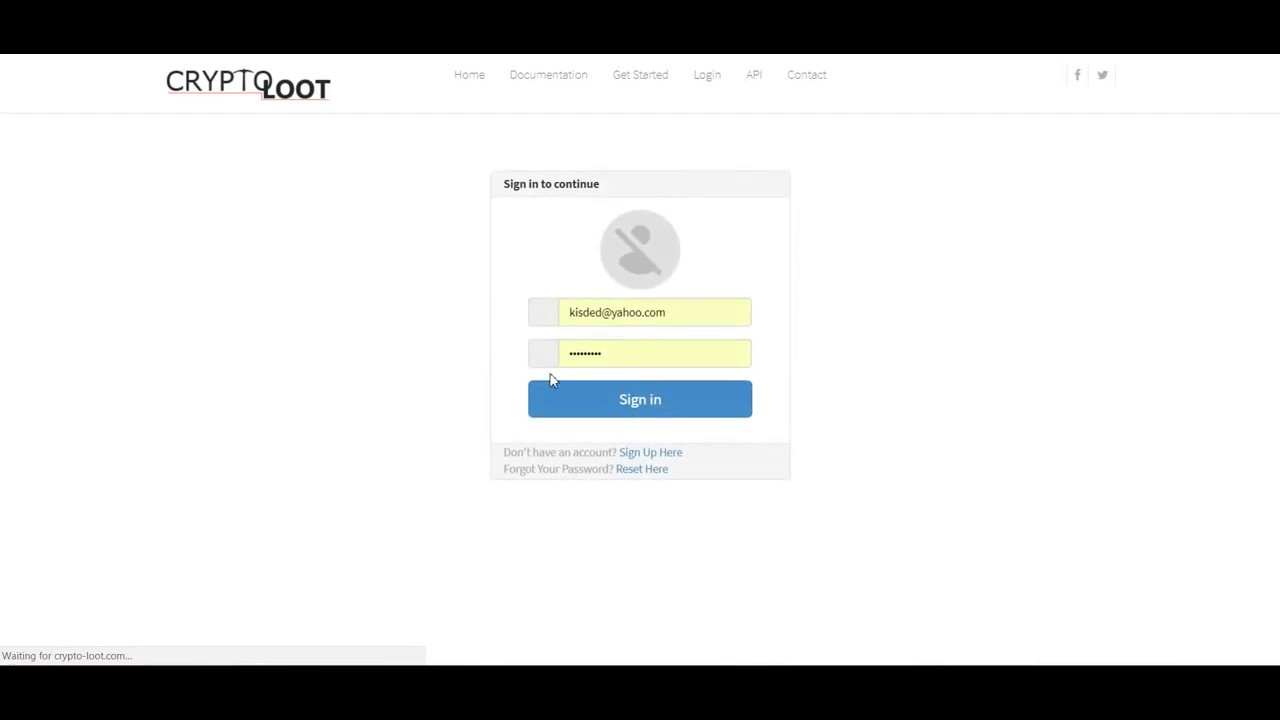Click the 'Sign in to continue' heading
Screen dimensions: 1280x720
pyautogui.click(x=551, y=184)
